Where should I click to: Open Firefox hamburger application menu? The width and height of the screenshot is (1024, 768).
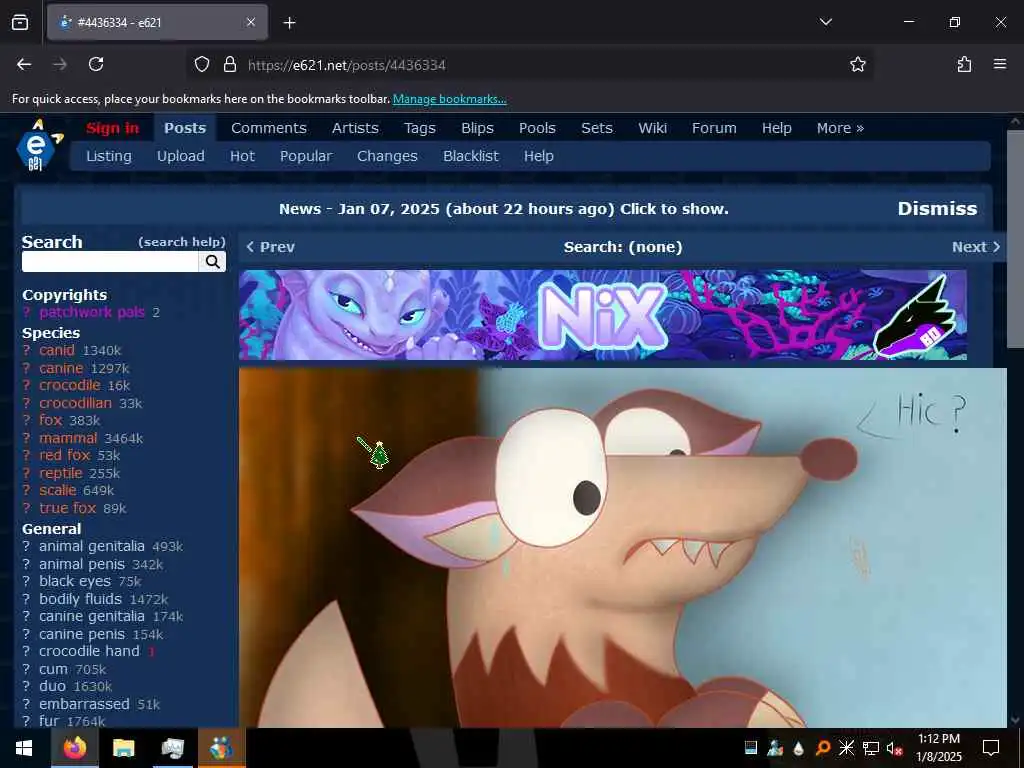(x=1000, y=64)
